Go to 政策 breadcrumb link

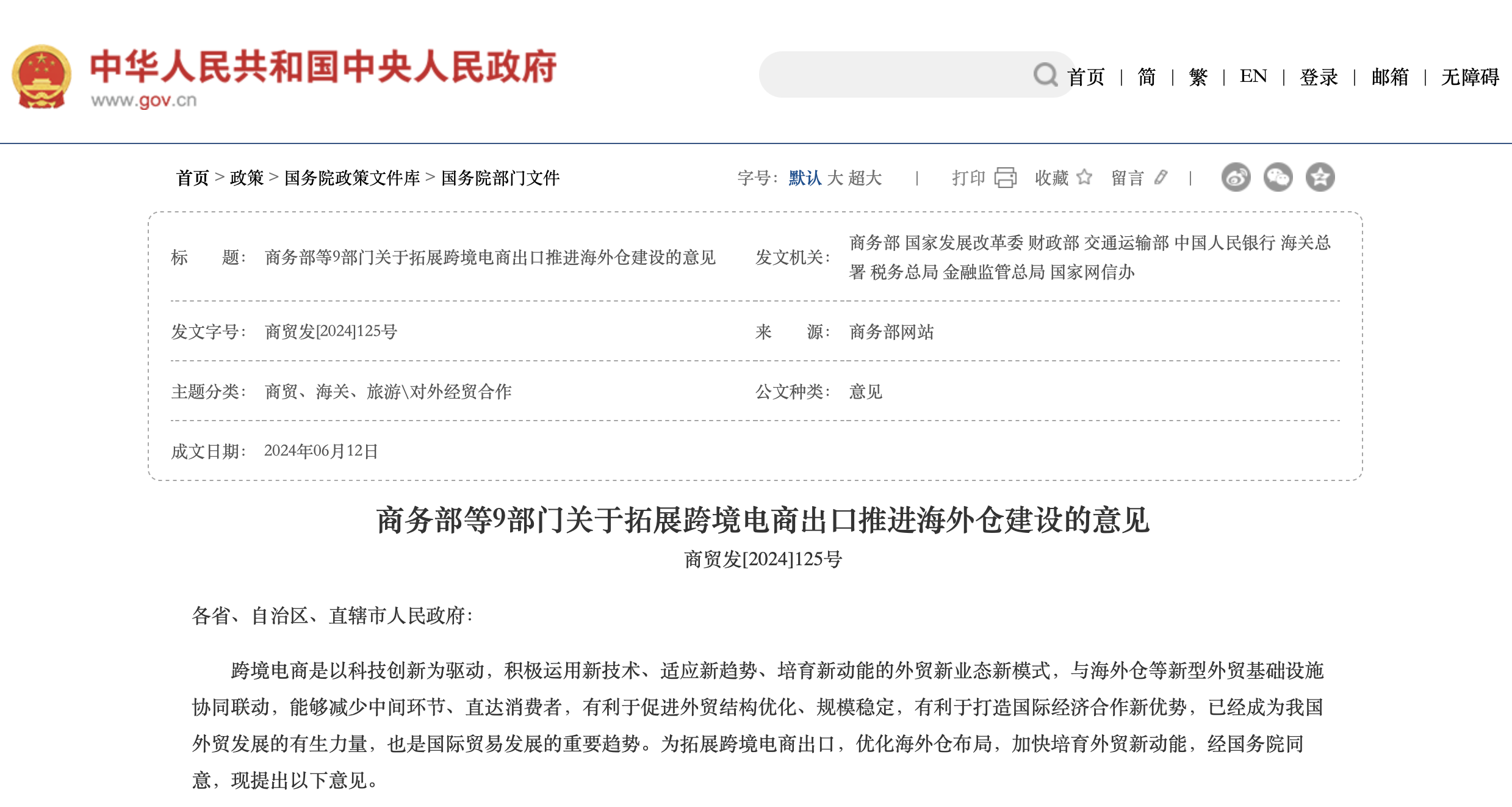point(247,178)
